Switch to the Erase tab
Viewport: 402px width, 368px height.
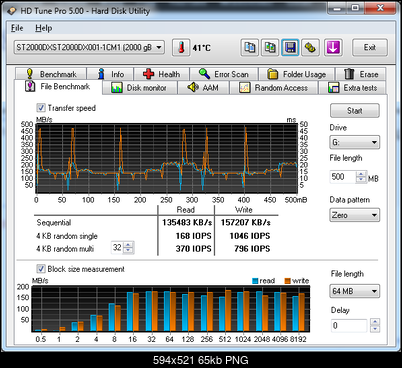[x=361, y=74]
